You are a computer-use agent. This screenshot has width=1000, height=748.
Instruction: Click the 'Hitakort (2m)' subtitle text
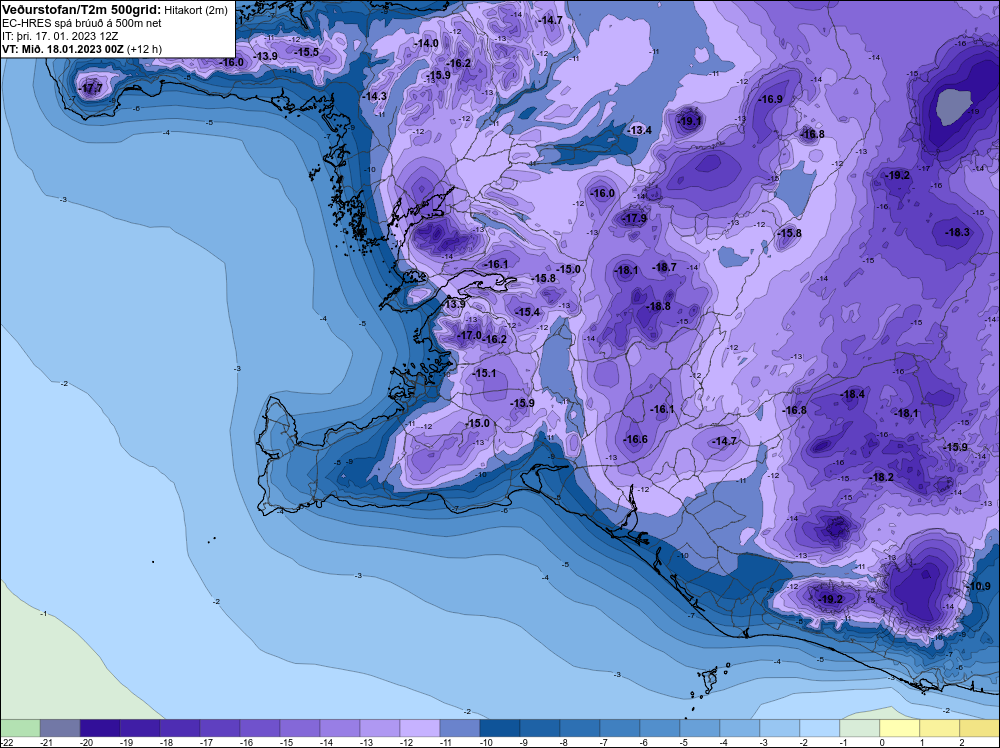(x=196, y=10)
